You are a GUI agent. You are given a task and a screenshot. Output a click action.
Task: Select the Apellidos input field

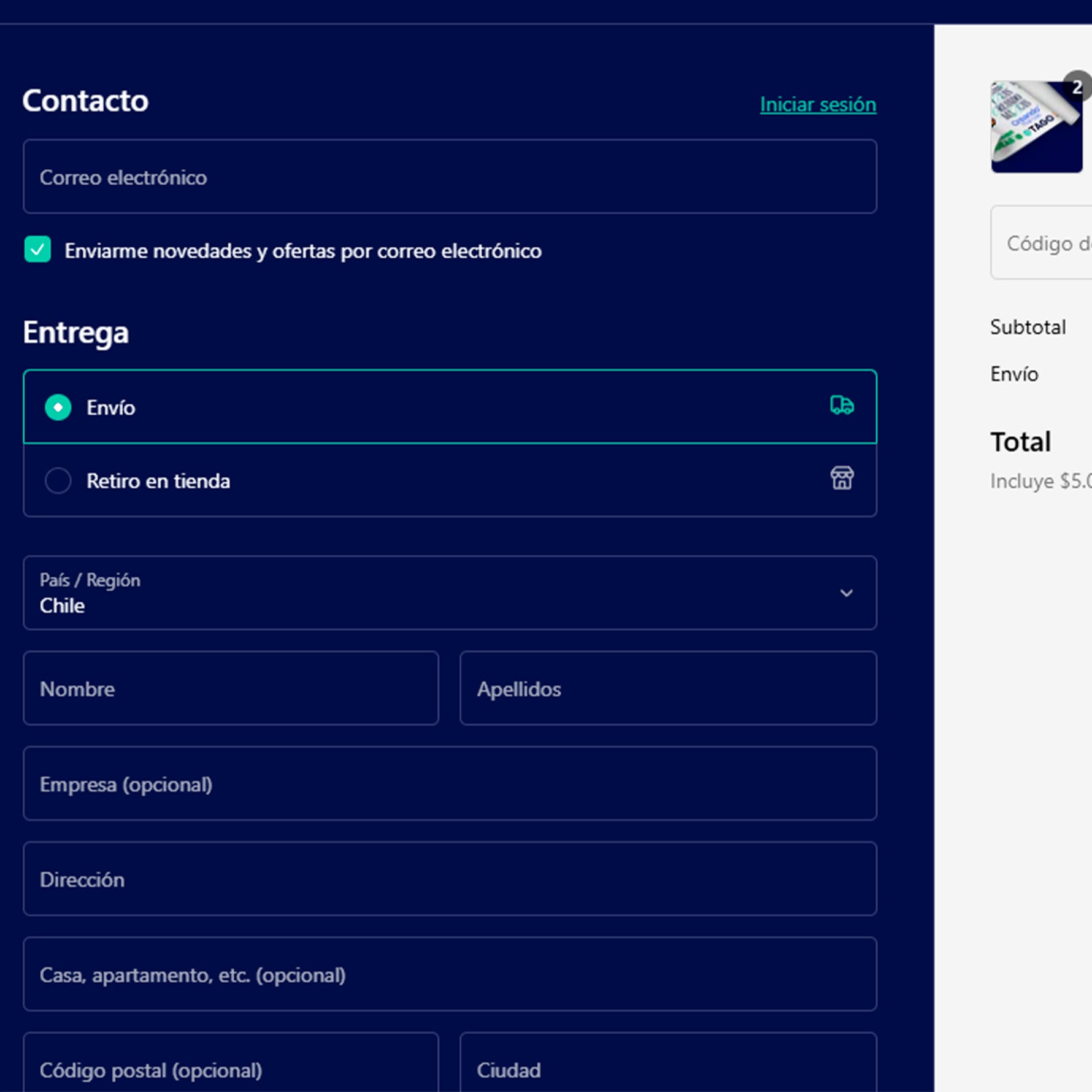pos(667,688)
